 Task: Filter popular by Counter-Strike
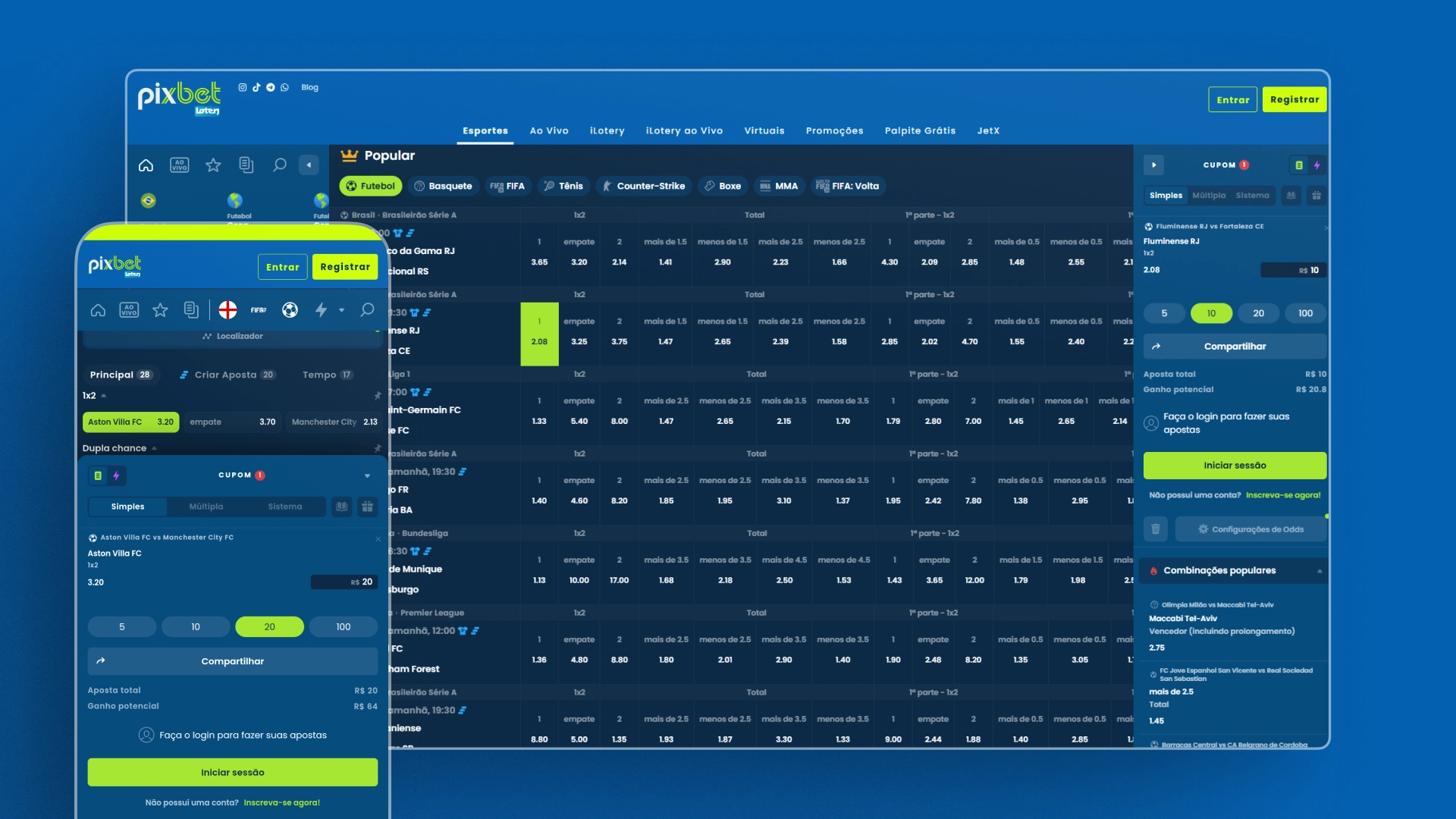click(x=643, y=186)
